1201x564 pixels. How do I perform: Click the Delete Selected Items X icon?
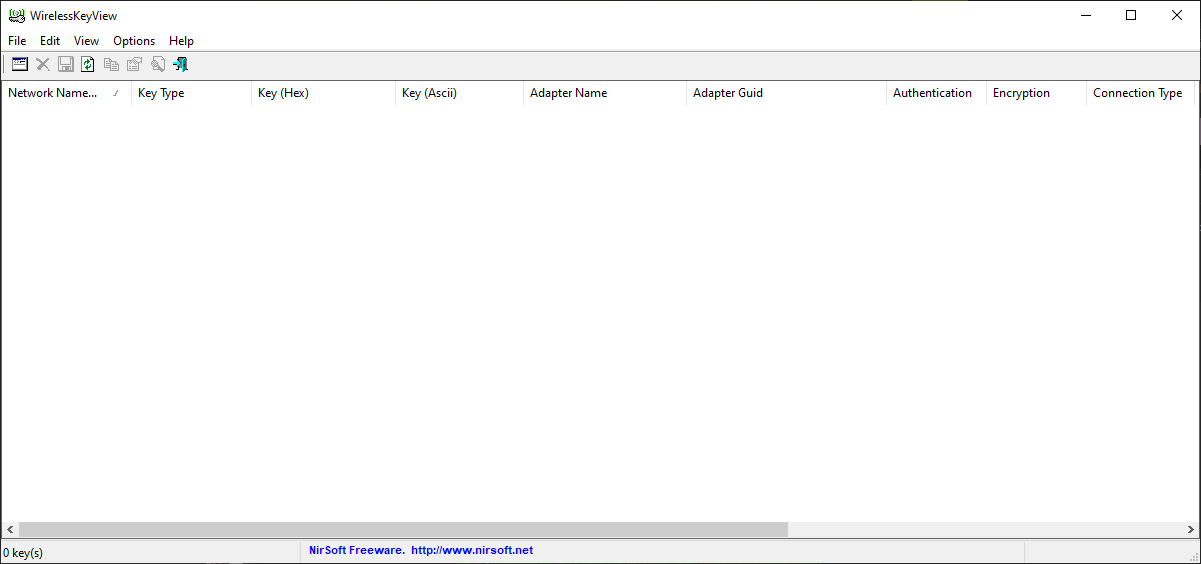tap(43, 64)
